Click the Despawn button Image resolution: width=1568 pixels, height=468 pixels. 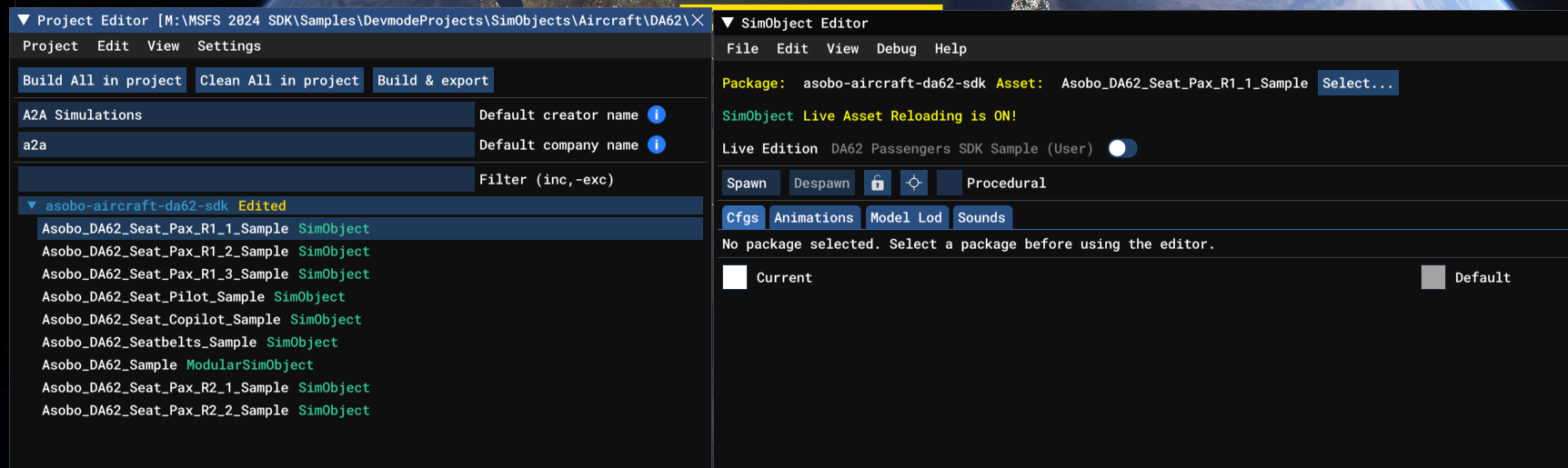tap(821, 183)
